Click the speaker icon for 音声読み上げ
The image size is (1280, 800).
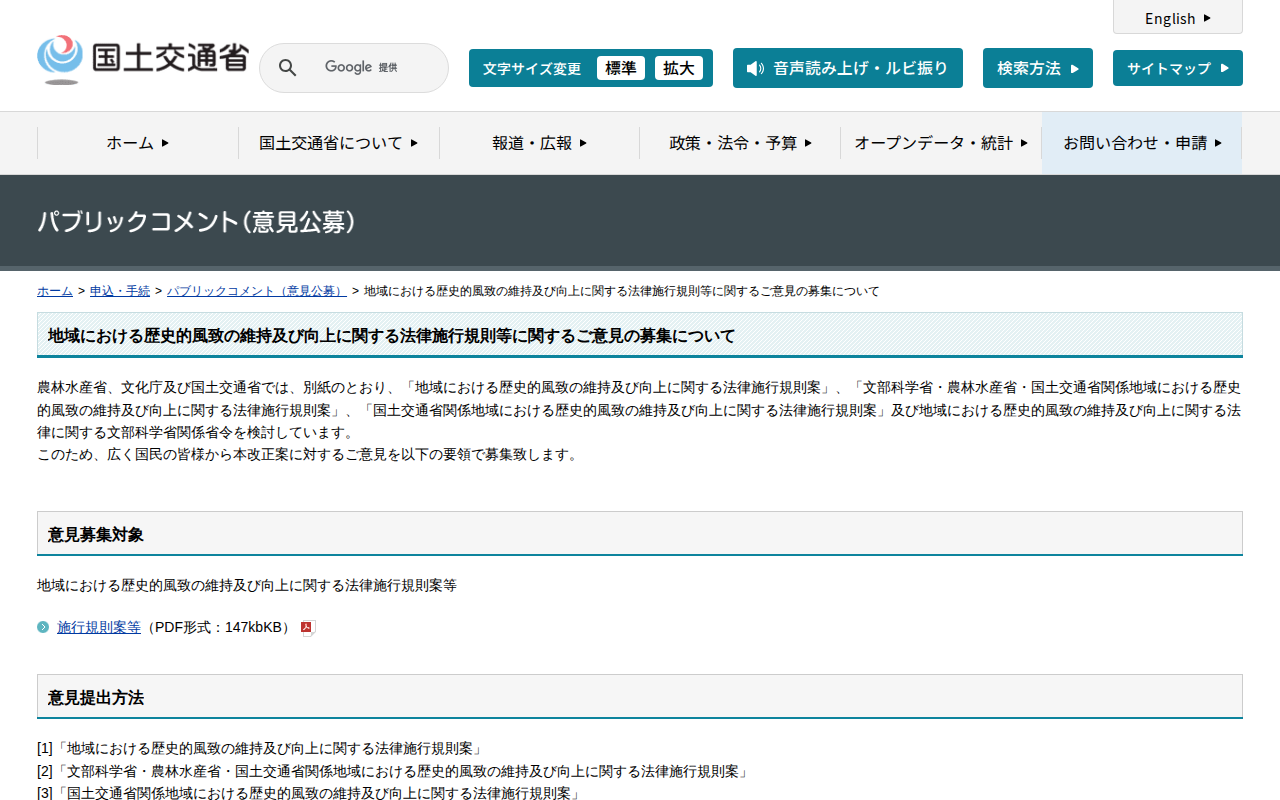pos(755,68)
